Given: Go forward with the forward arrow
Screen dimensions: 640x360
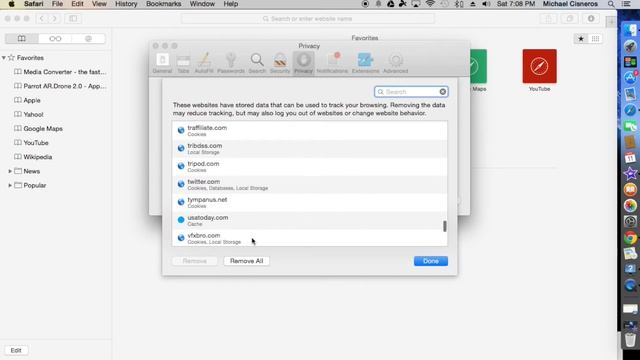Looking at the screenshot, I should pyautogui.click(x=54, y=19).
